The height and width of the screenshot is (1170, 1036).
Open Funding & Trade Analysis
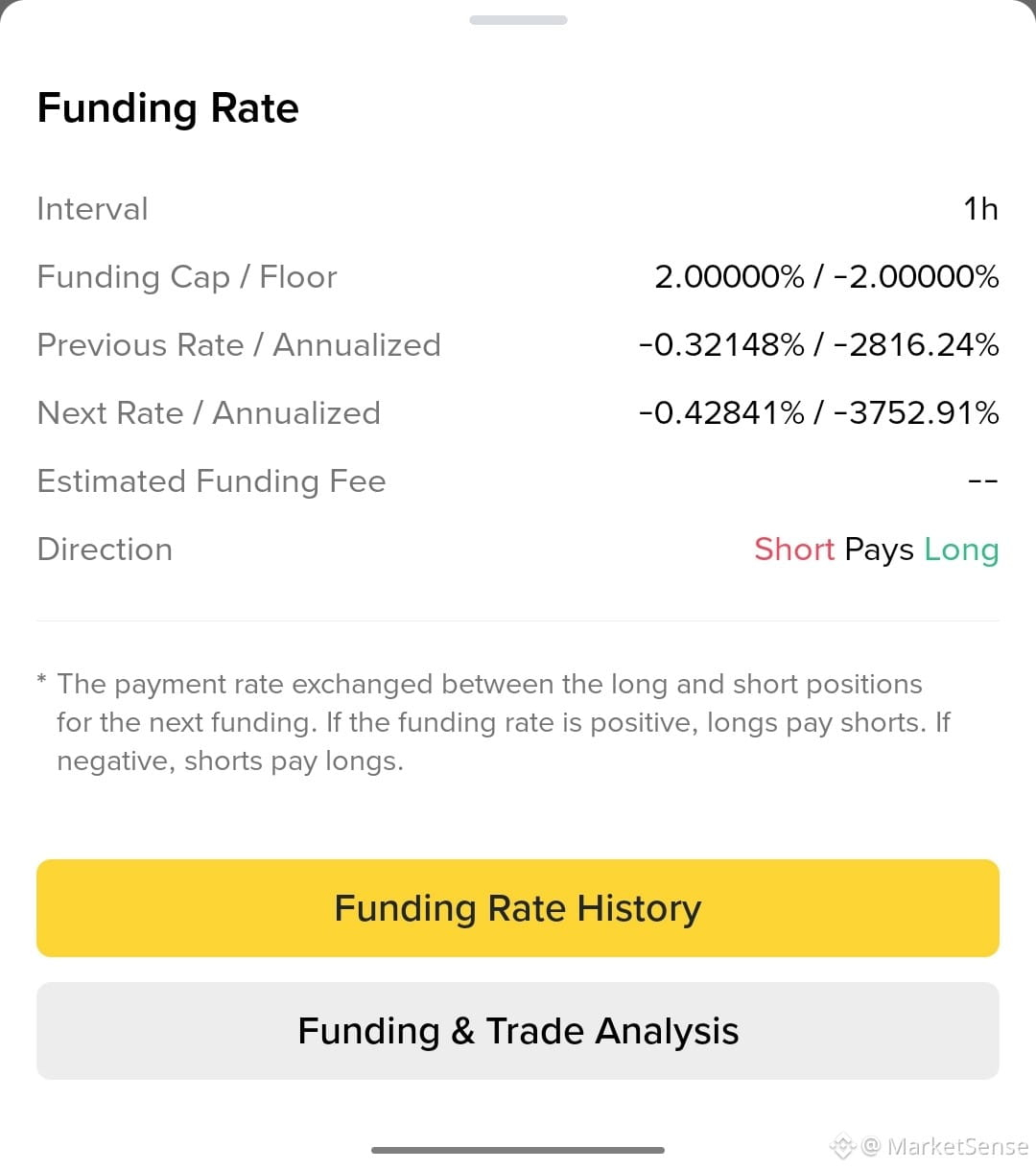pyautogui.click(x=518, y=1031)
